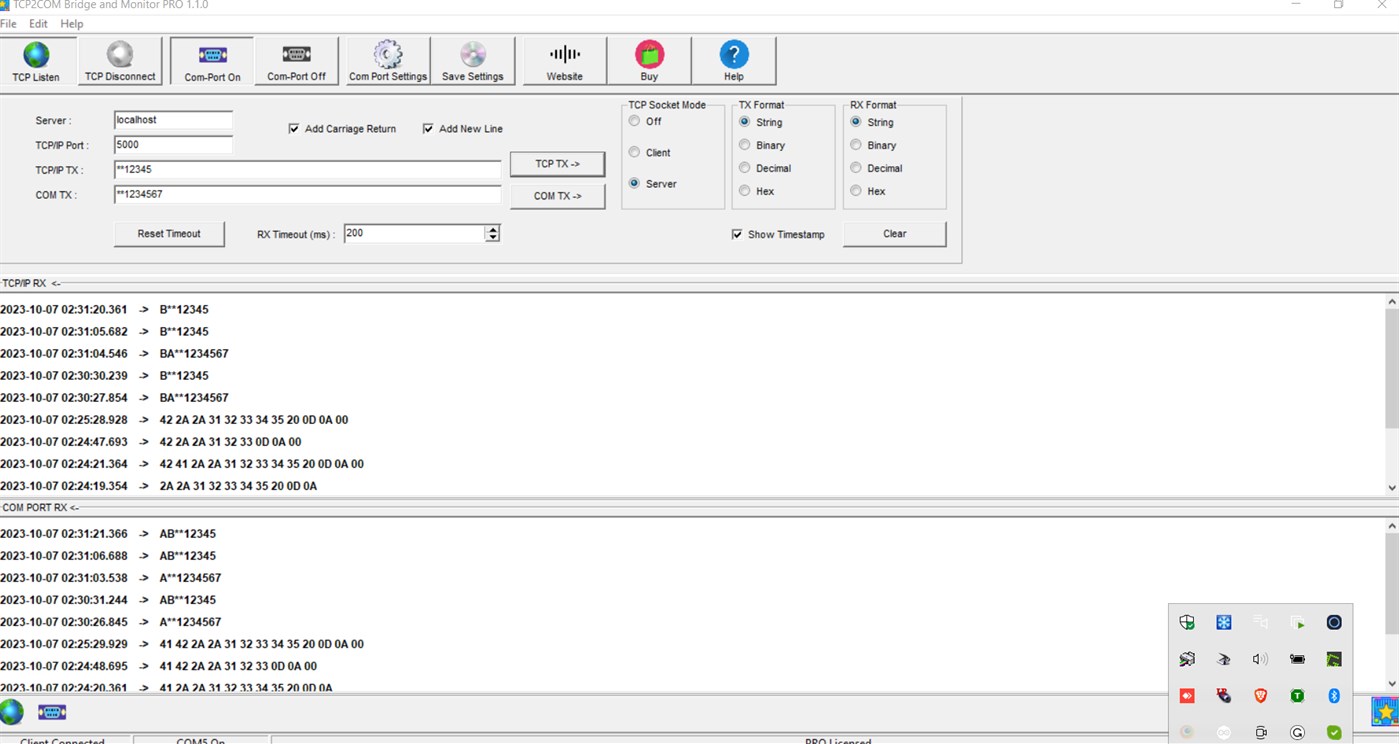Disable the Show Timestamp checkbox

pyautogui.click(x=738, y=234)
